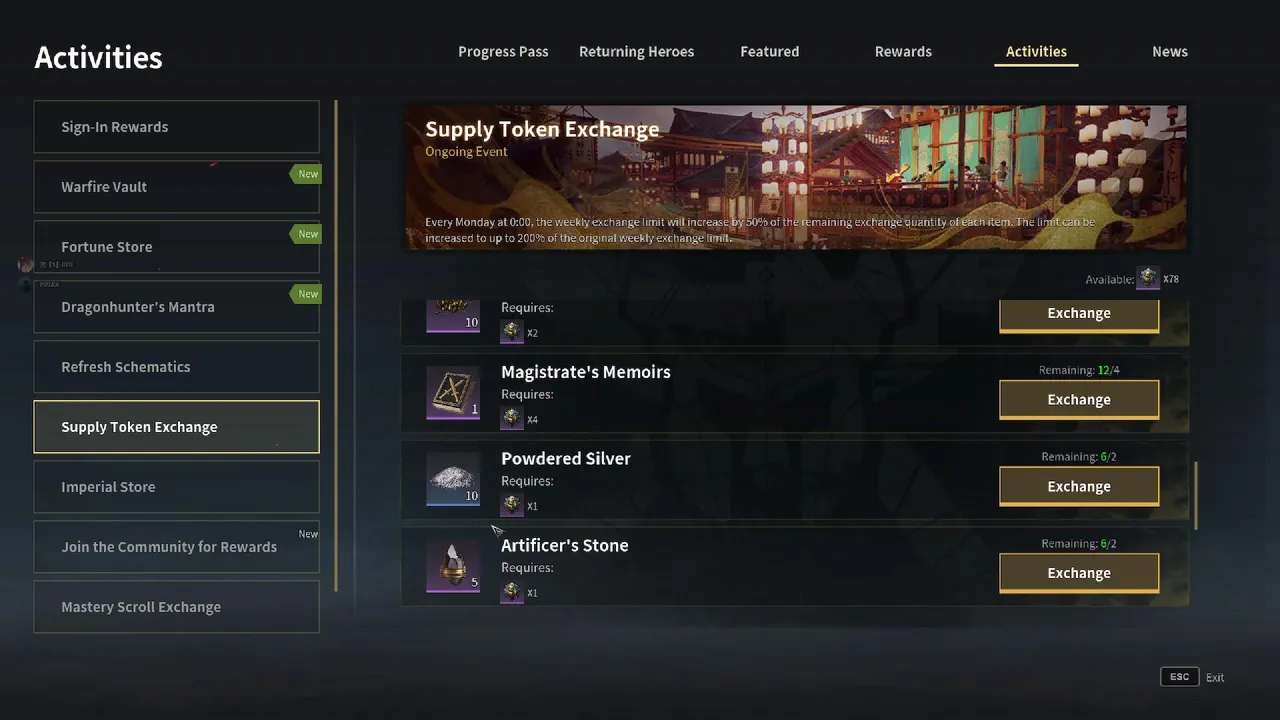Exchange tokens for Magistrate's Memoirs
Screen dimensions: 1280x720
(x=1079, y=399)
